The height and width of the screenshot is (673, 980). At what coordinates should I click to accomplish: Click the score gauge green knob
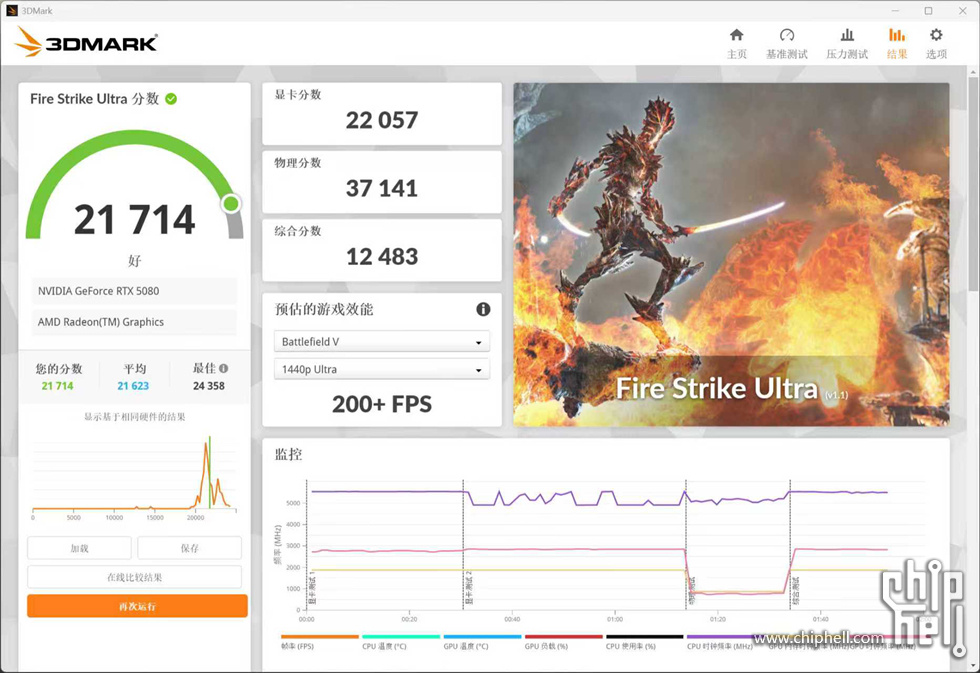click(231, 203)
